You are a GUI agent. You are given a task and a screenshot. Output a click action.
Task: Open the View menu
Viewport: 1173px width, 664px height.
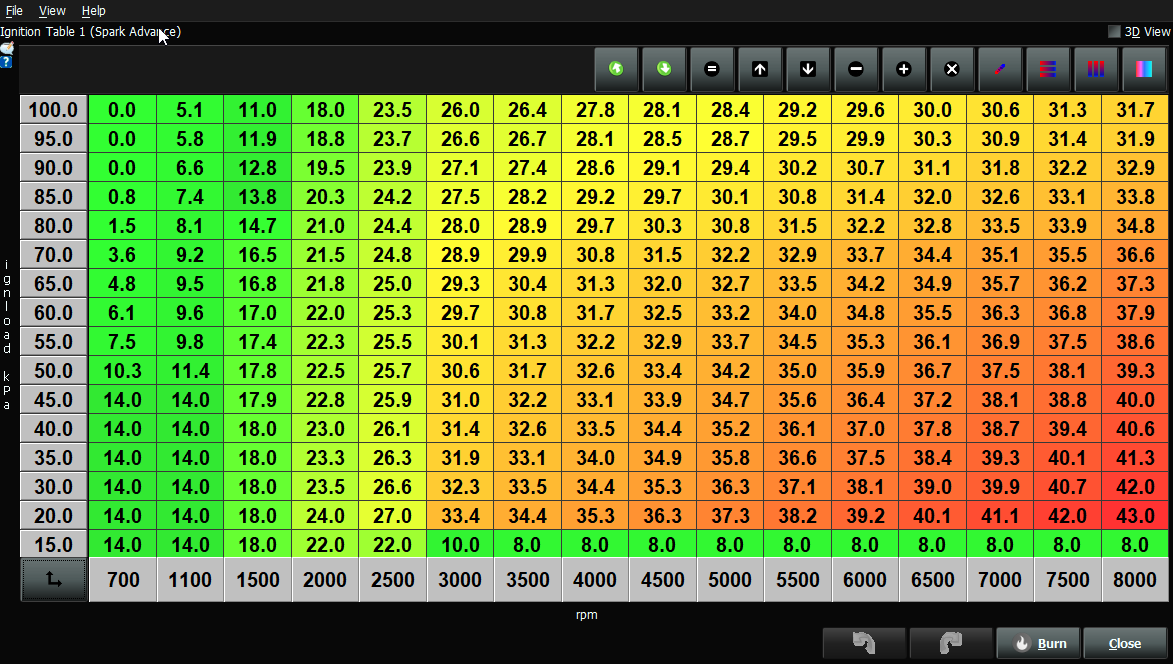51,10
